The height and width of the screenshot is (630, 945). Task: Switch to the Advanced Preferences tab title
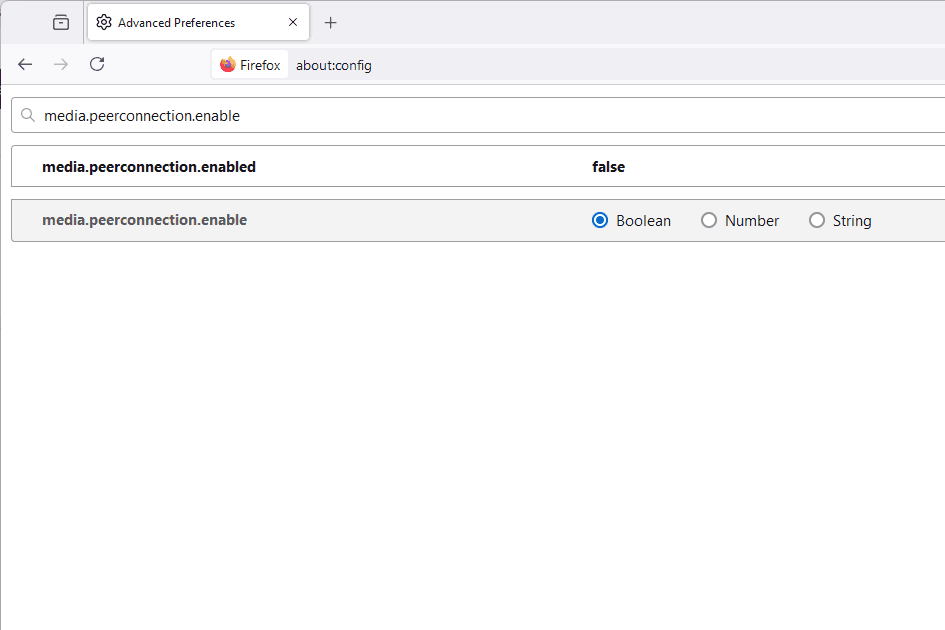176,22
